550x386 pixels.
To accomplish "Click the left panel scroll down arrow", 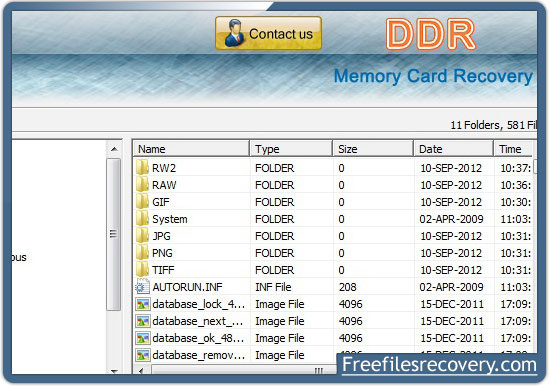I will coord(114,371).
